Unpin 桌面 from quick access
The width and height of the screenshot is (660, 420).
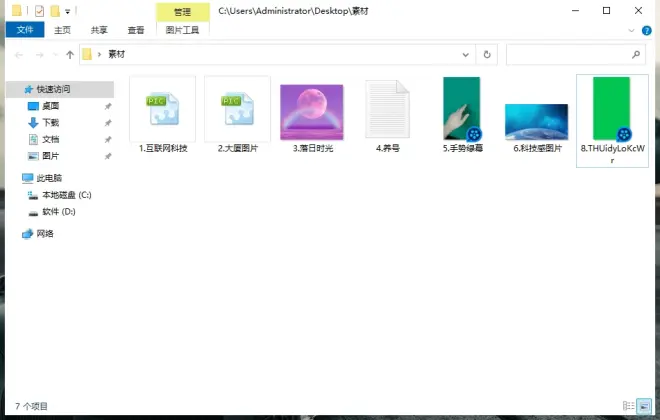[108, 106]
